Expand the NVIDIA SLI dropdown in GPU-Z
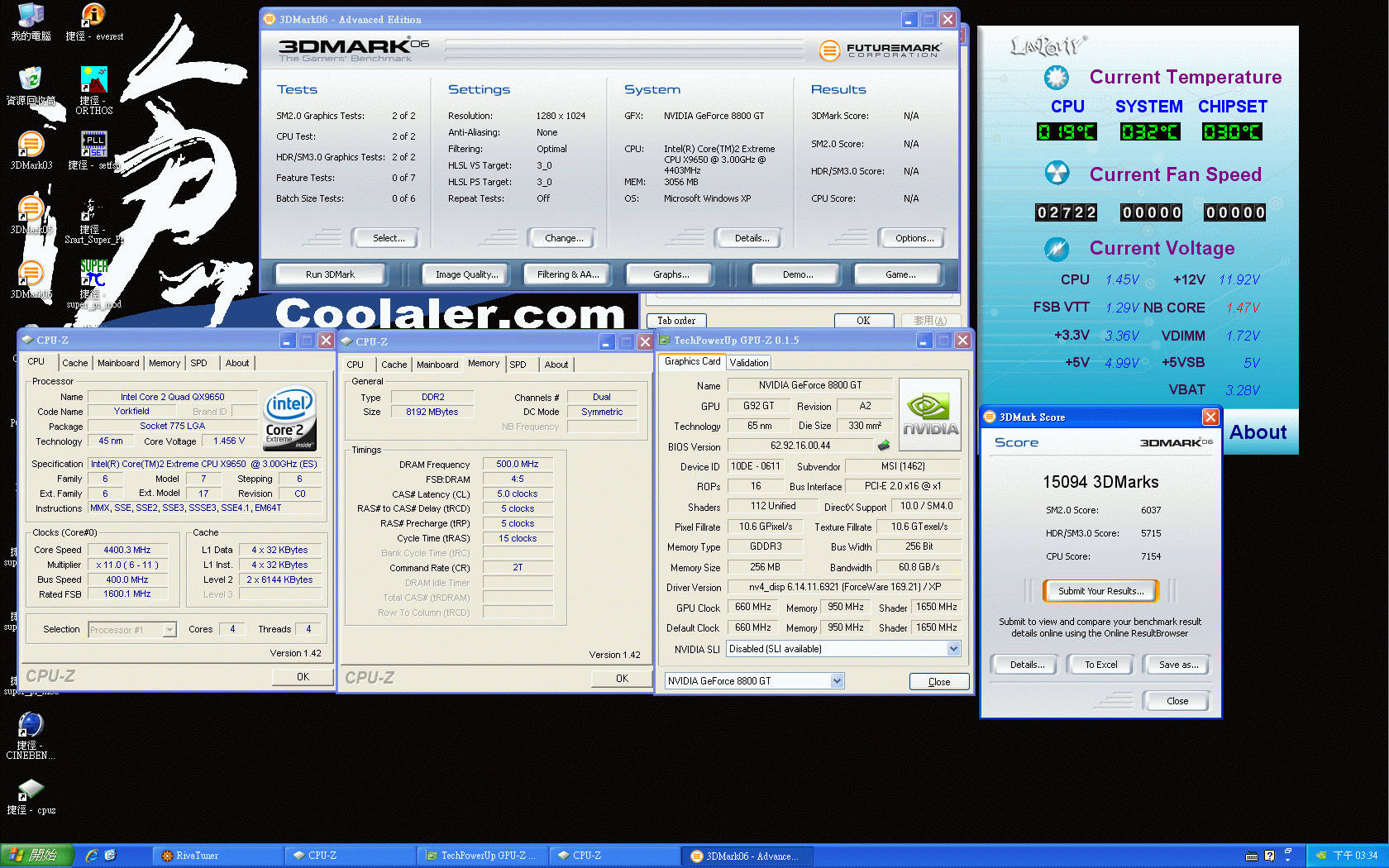 (x=953, y=649)
